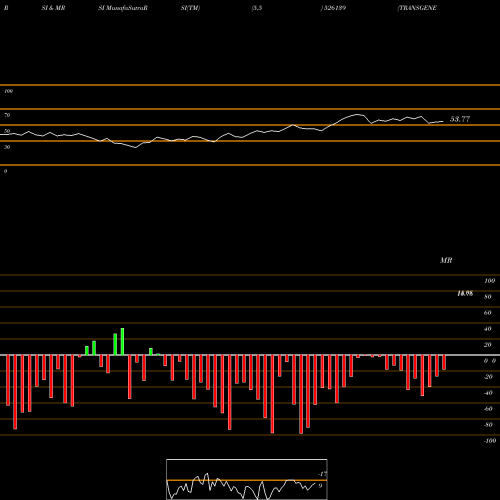Click the tallest green MR histogram bar

tap(122, 342)
